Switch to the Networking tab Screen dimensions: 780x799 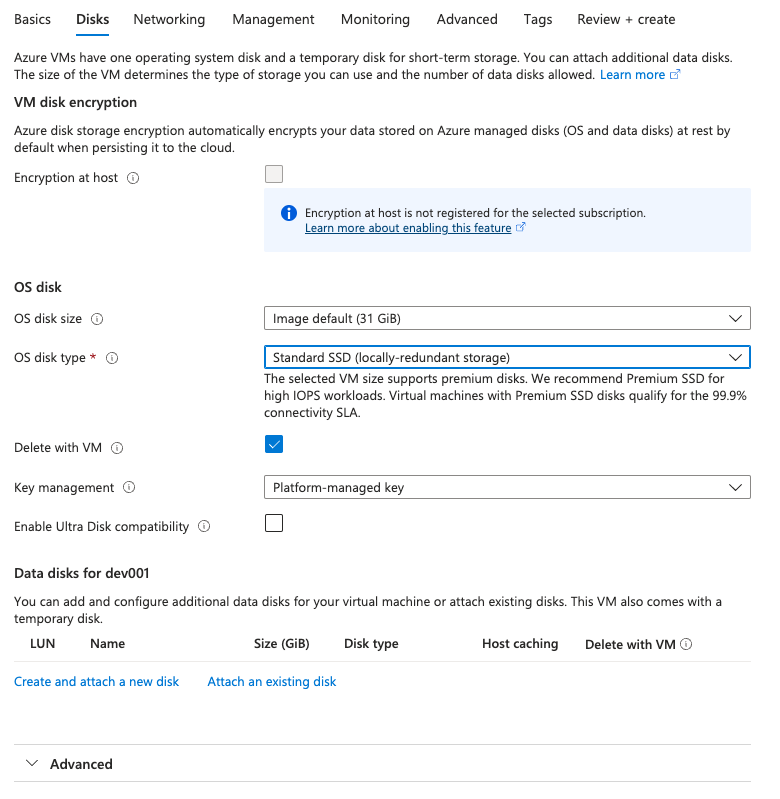(169, 19)
